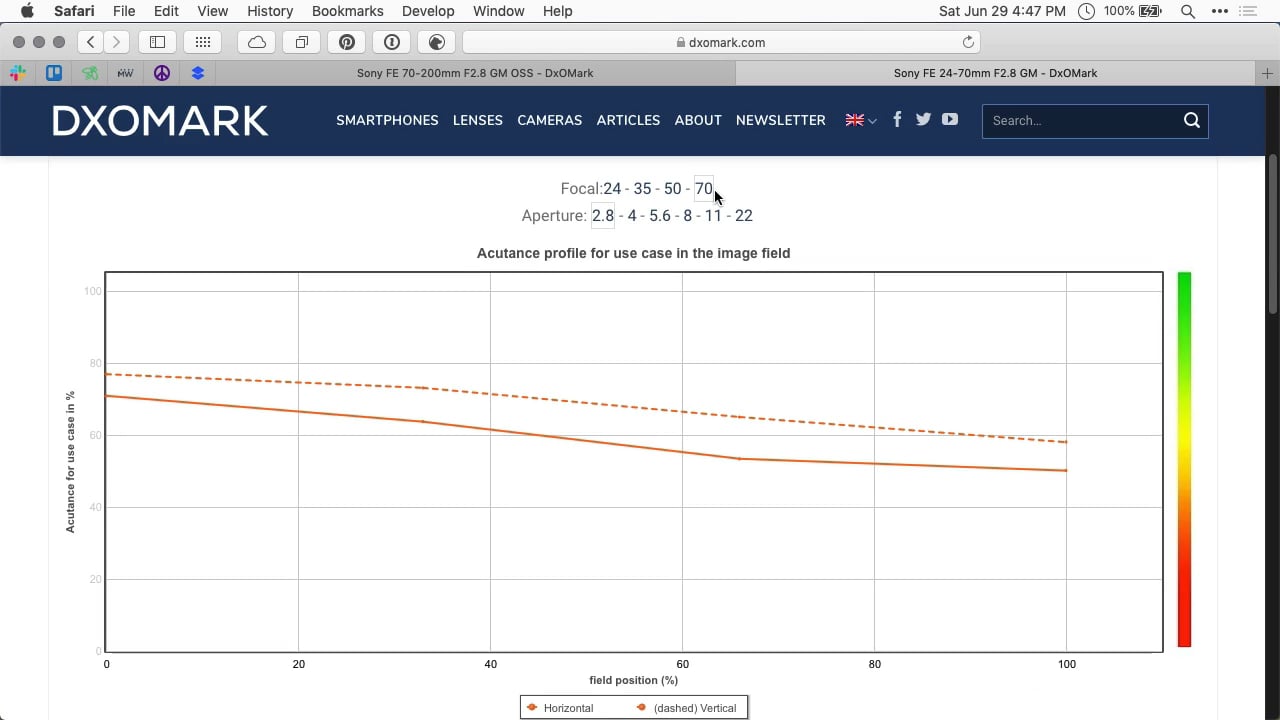The width and height of the screenshot is (1280, 720).
Task: Open the Time Machine clock icon in menu bar
Action: (x=1087, y=11)
